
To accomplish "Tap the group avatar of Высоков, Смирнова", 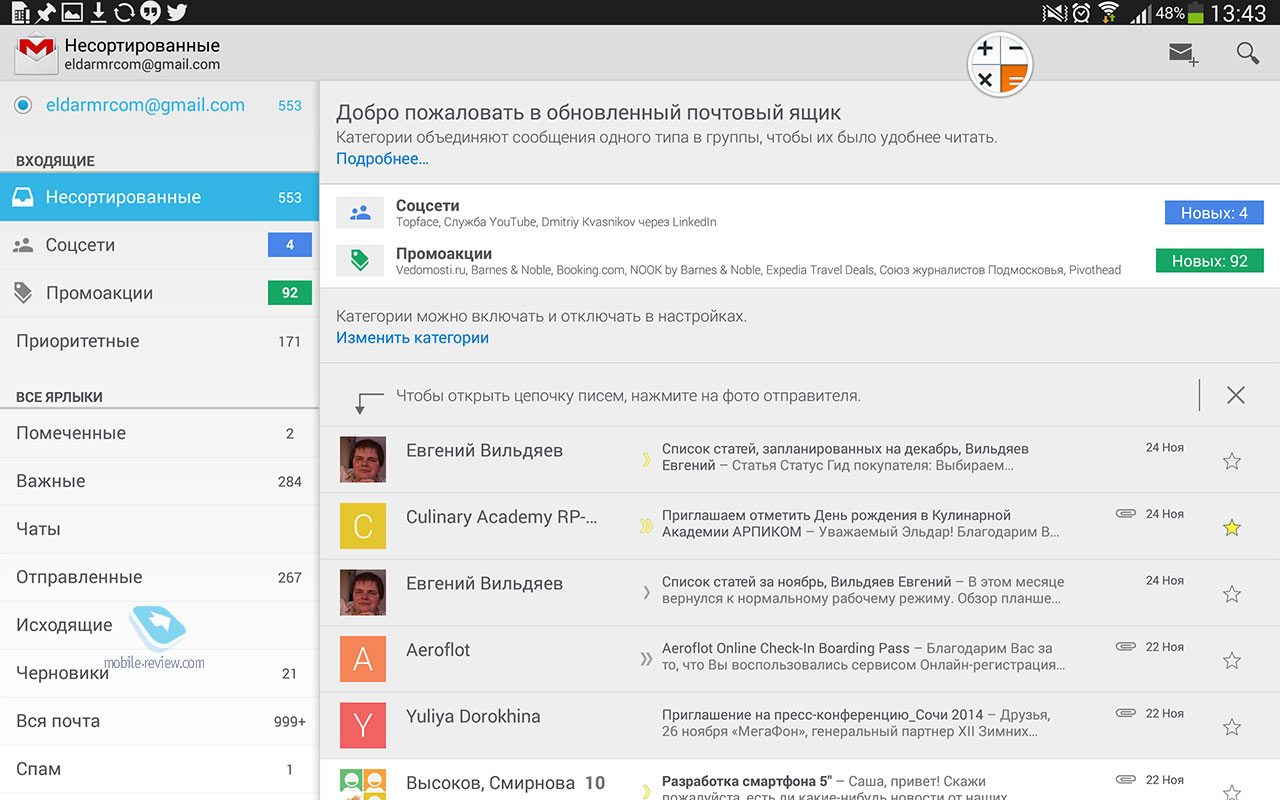I will pyautogui.click(x=363, y=785).
